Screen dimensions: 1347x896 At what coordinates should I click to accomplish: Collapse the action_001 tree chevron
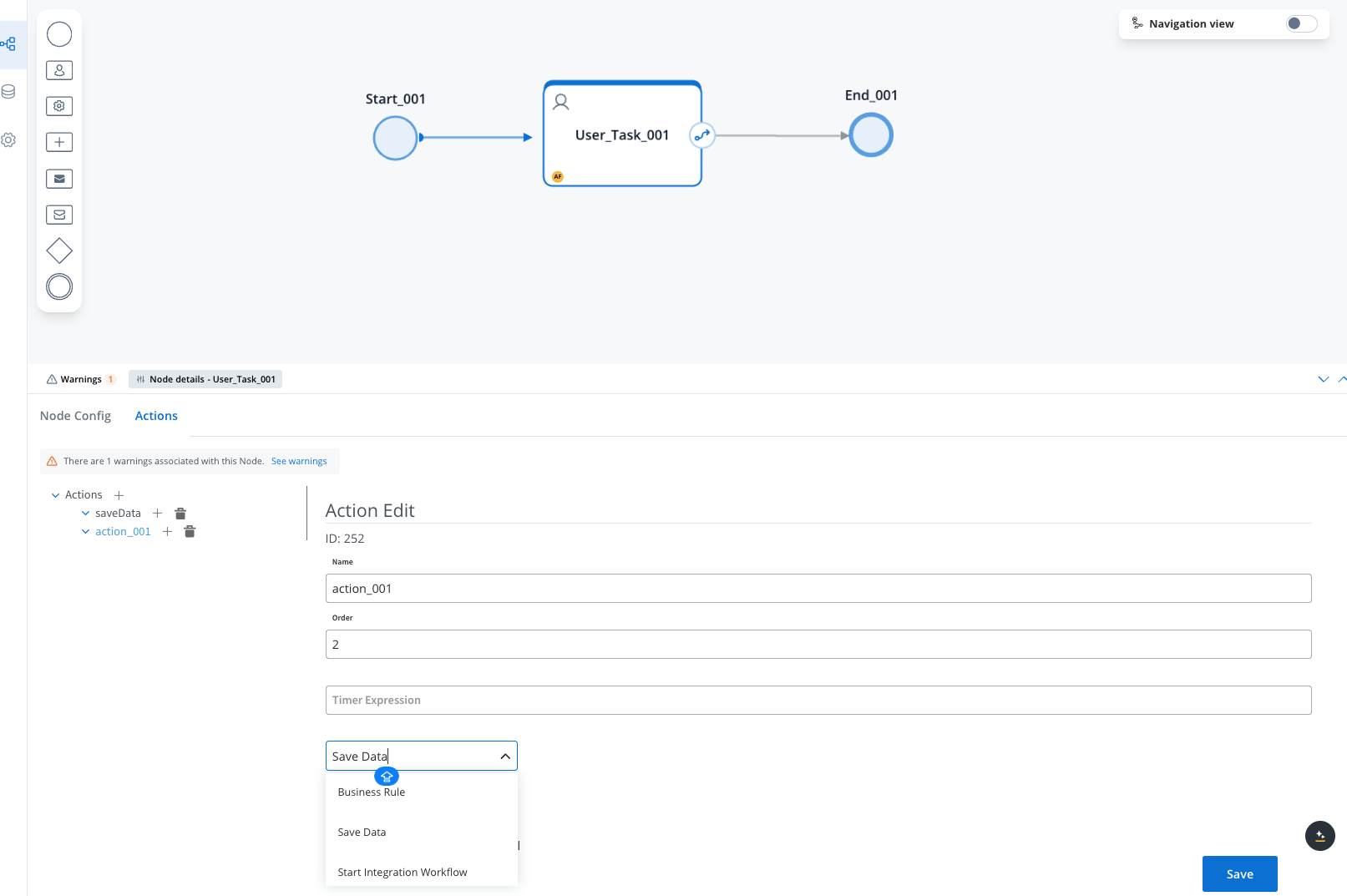(x=85, y=532)
